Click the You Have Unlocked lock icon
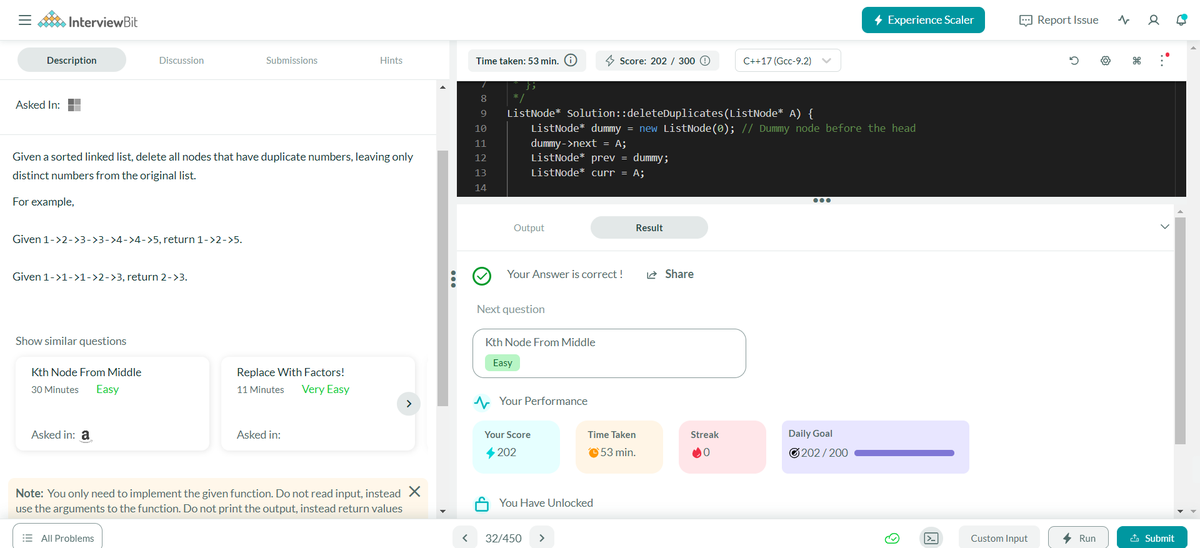Image resolution: width=1200 pixels, height=548 pixels. coord(482,502)
